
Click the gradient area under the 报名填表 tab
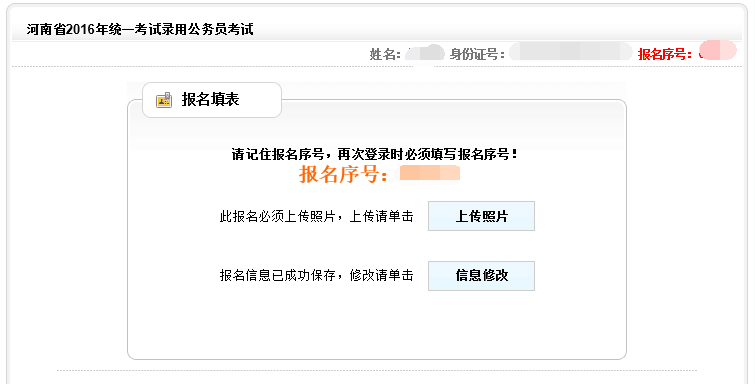coord(377,128)
